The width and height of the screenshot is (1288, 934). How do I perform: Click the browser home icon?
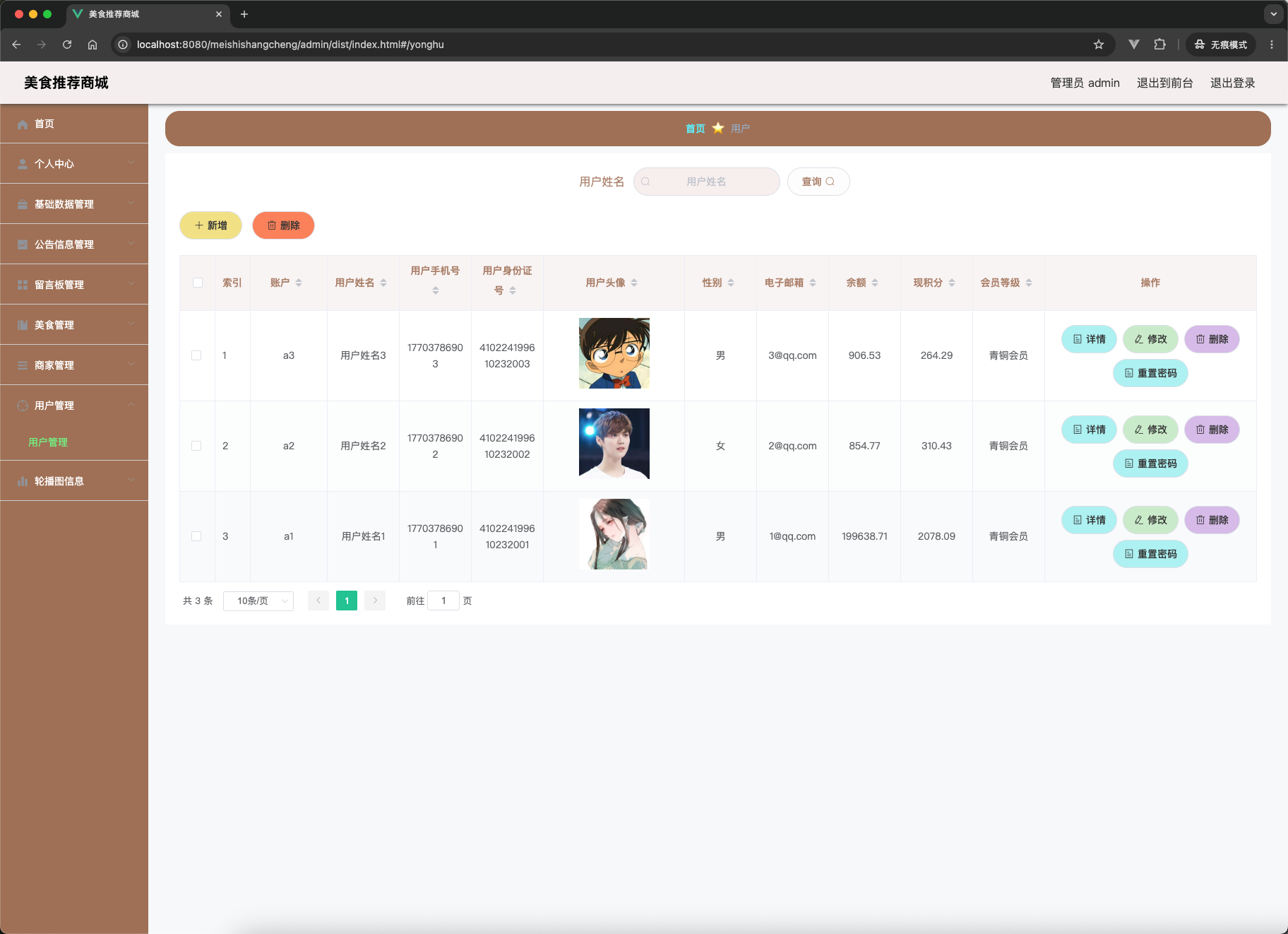point(93,45)
